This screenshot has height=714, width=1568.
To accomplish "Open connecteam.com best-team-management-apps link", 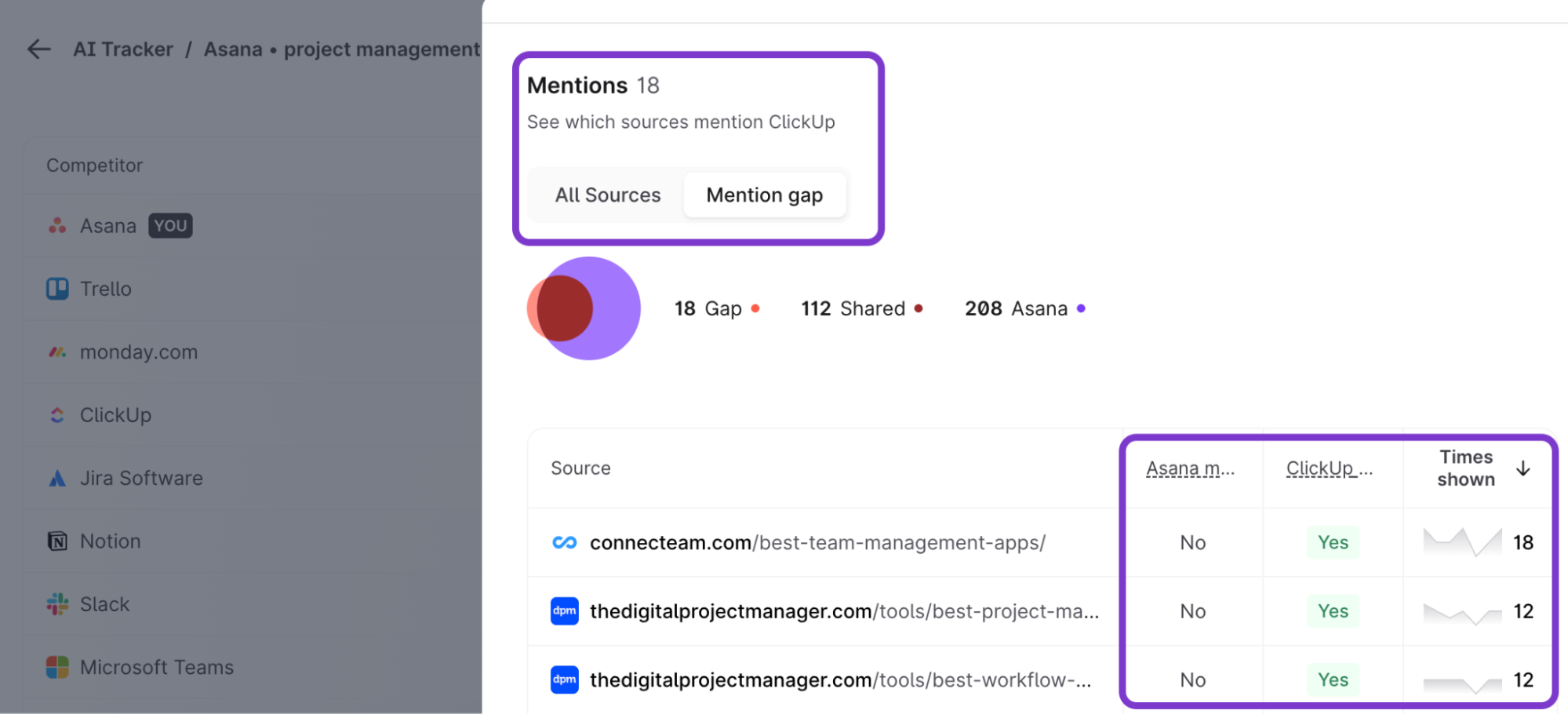I will click(x=817, y=542).
